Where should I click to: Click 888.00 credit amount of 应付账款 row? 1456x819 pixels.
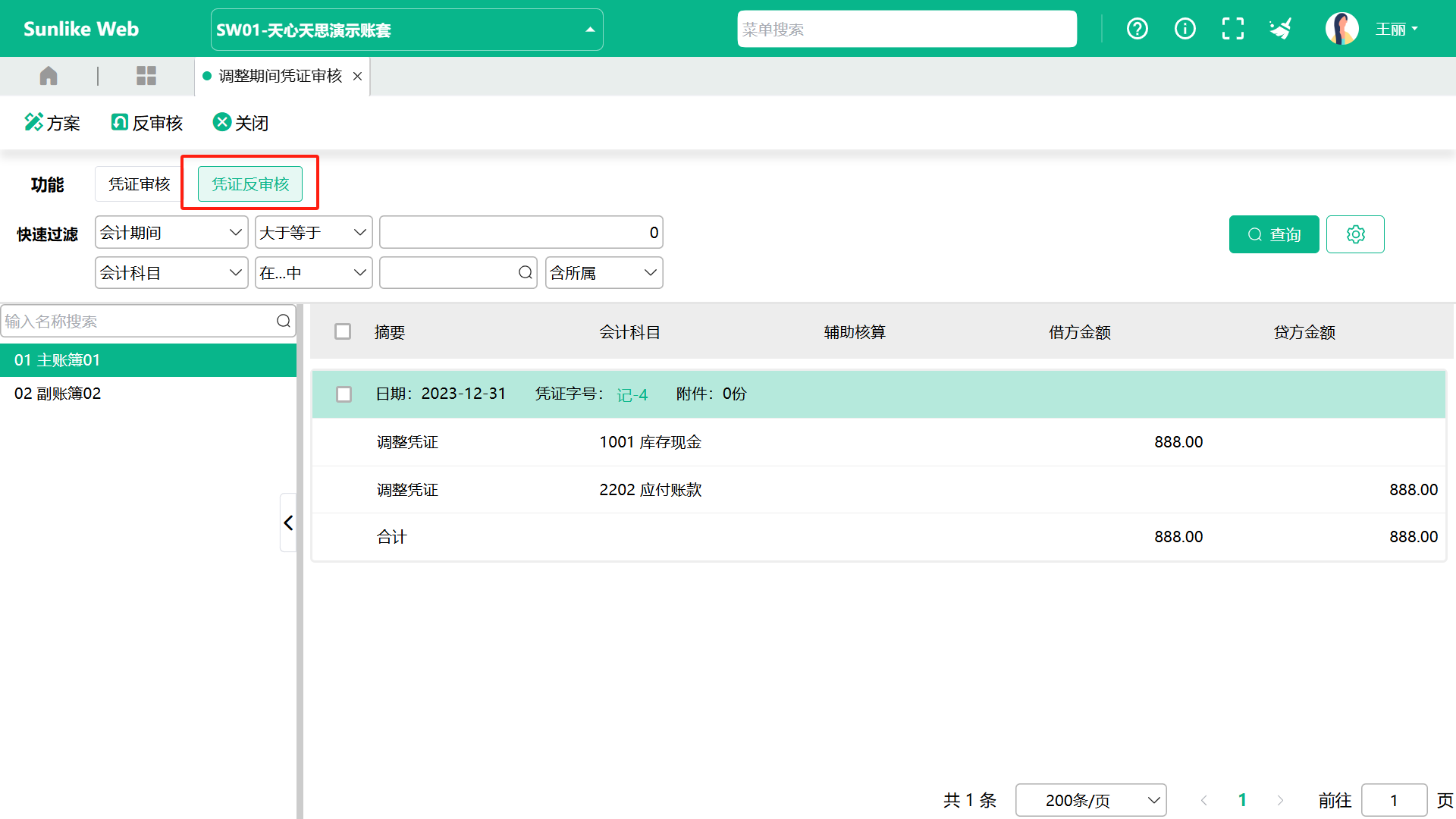(1414, 490)
